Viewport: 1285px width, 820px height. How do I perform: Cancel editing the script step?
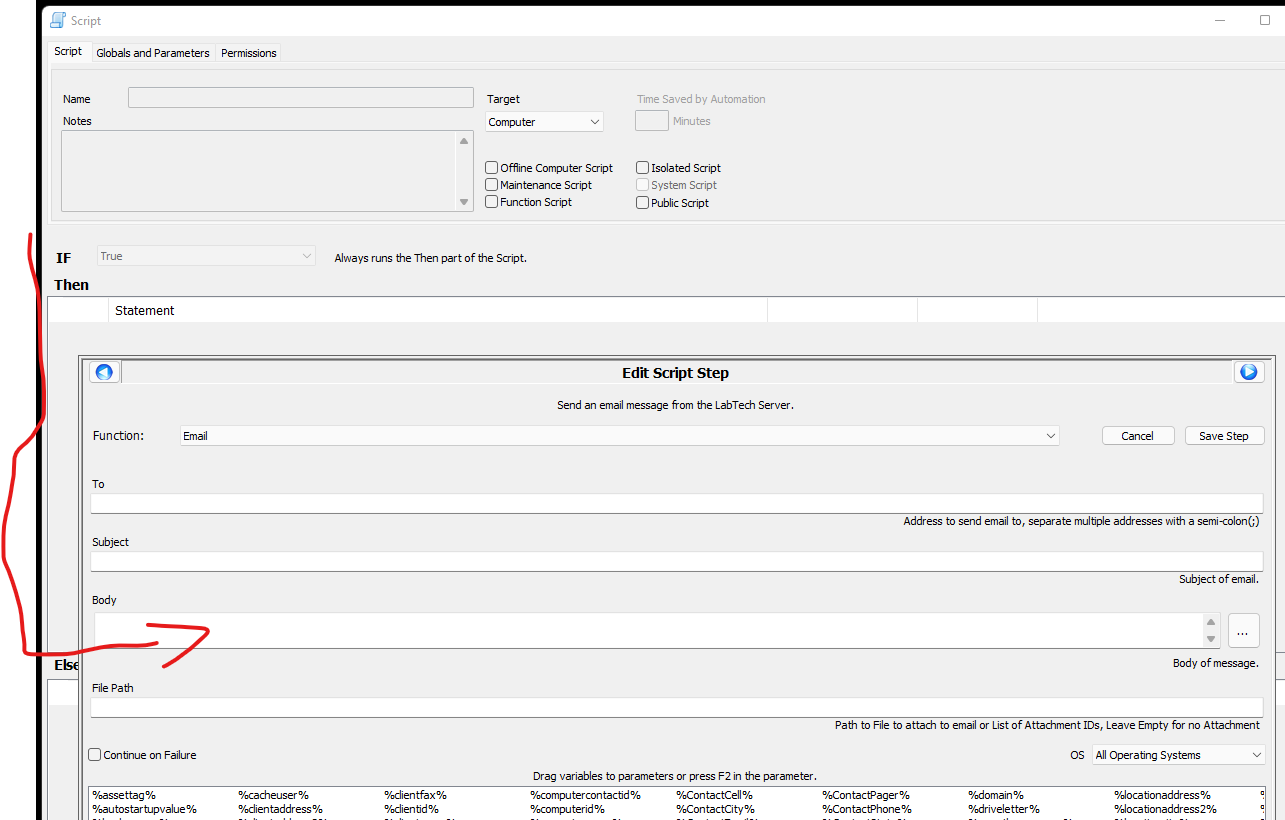tap(1137, 435)
